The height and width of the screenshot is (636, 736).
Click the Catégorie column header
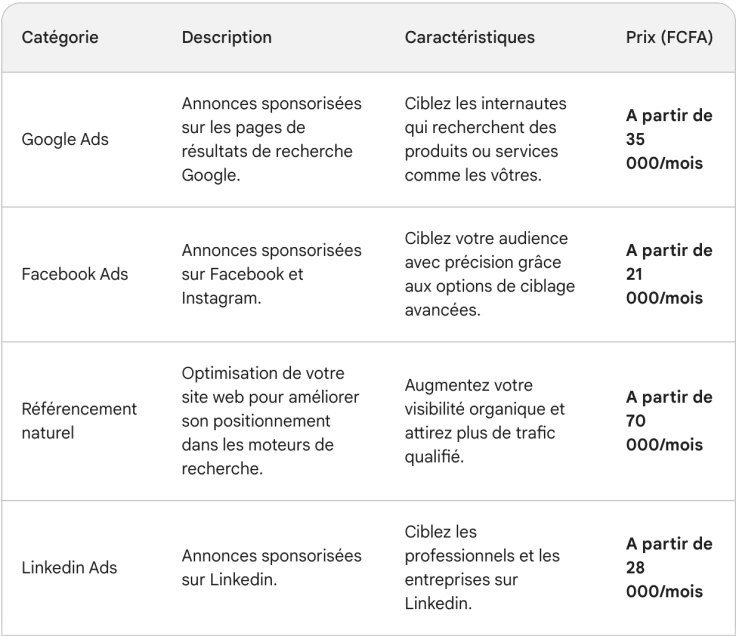coord(61,38)
